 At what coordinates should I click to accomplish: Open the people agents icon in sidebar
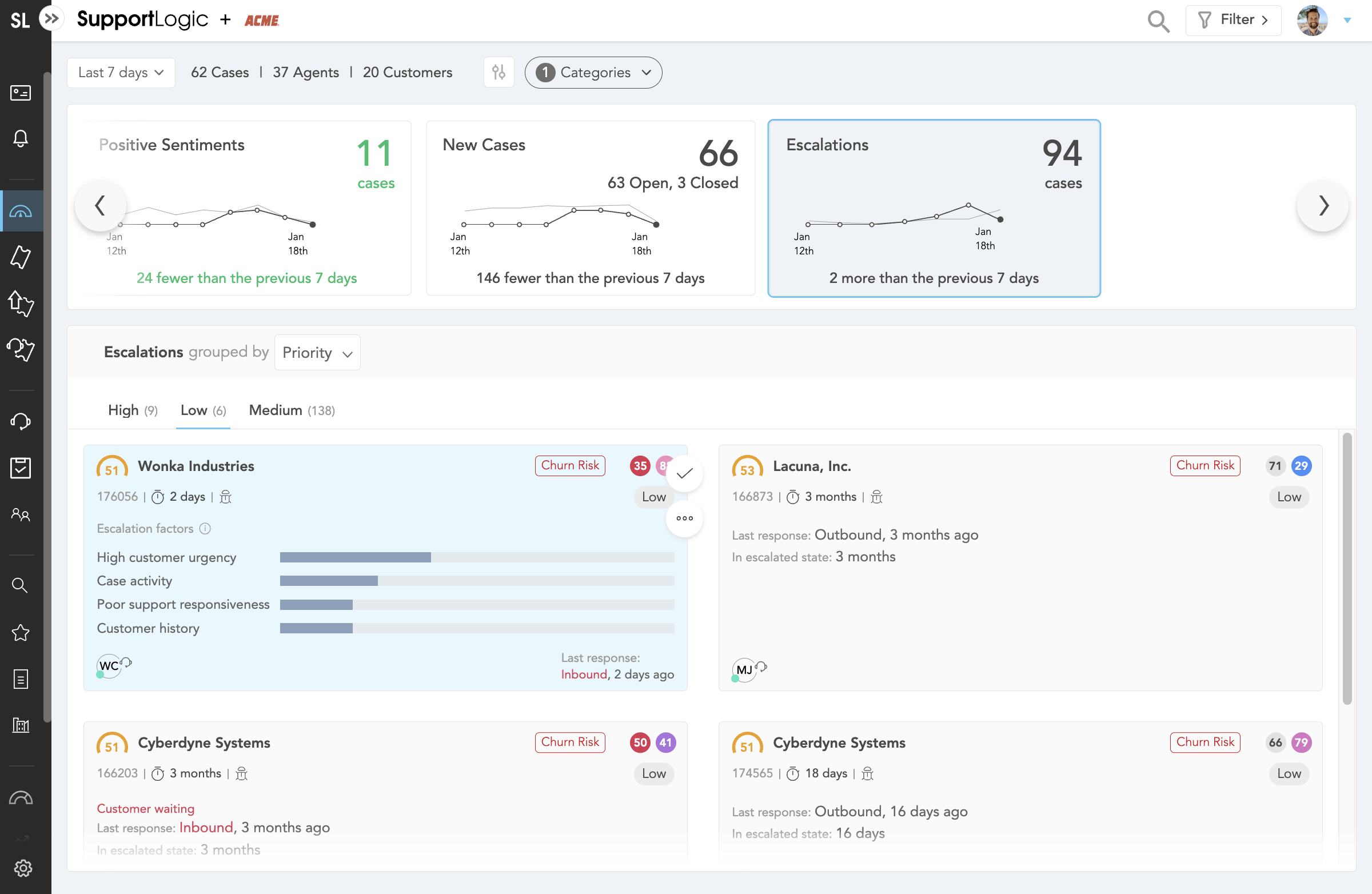tap(21, 514)
